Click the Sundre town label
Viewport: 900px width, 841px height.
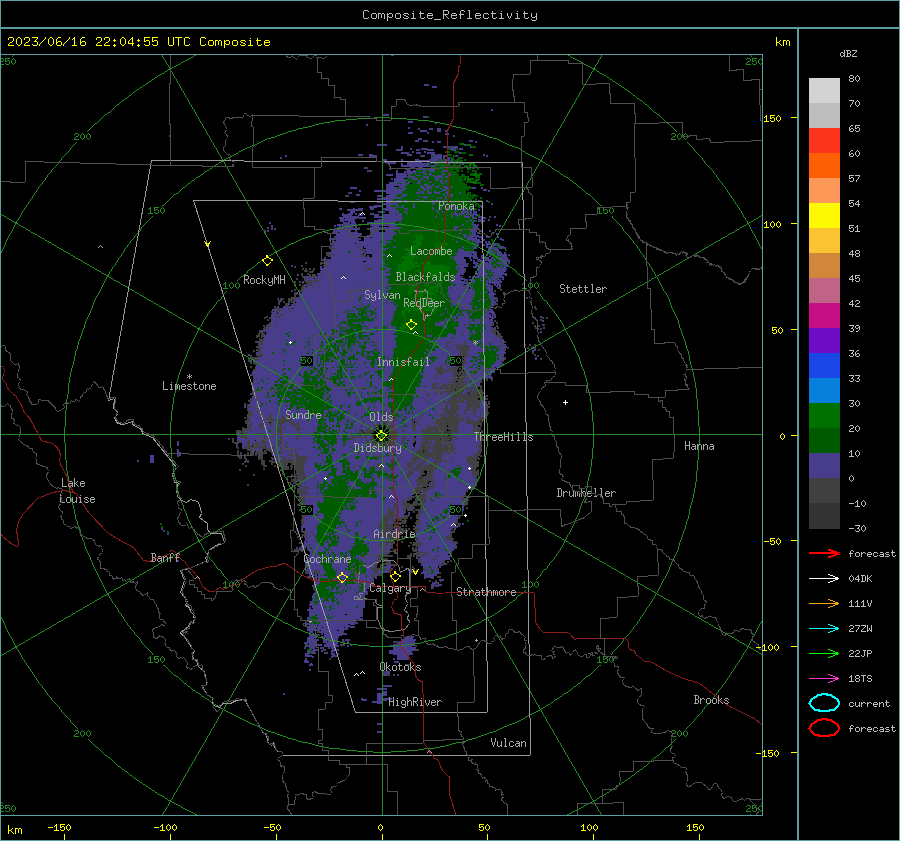point(304,414)
